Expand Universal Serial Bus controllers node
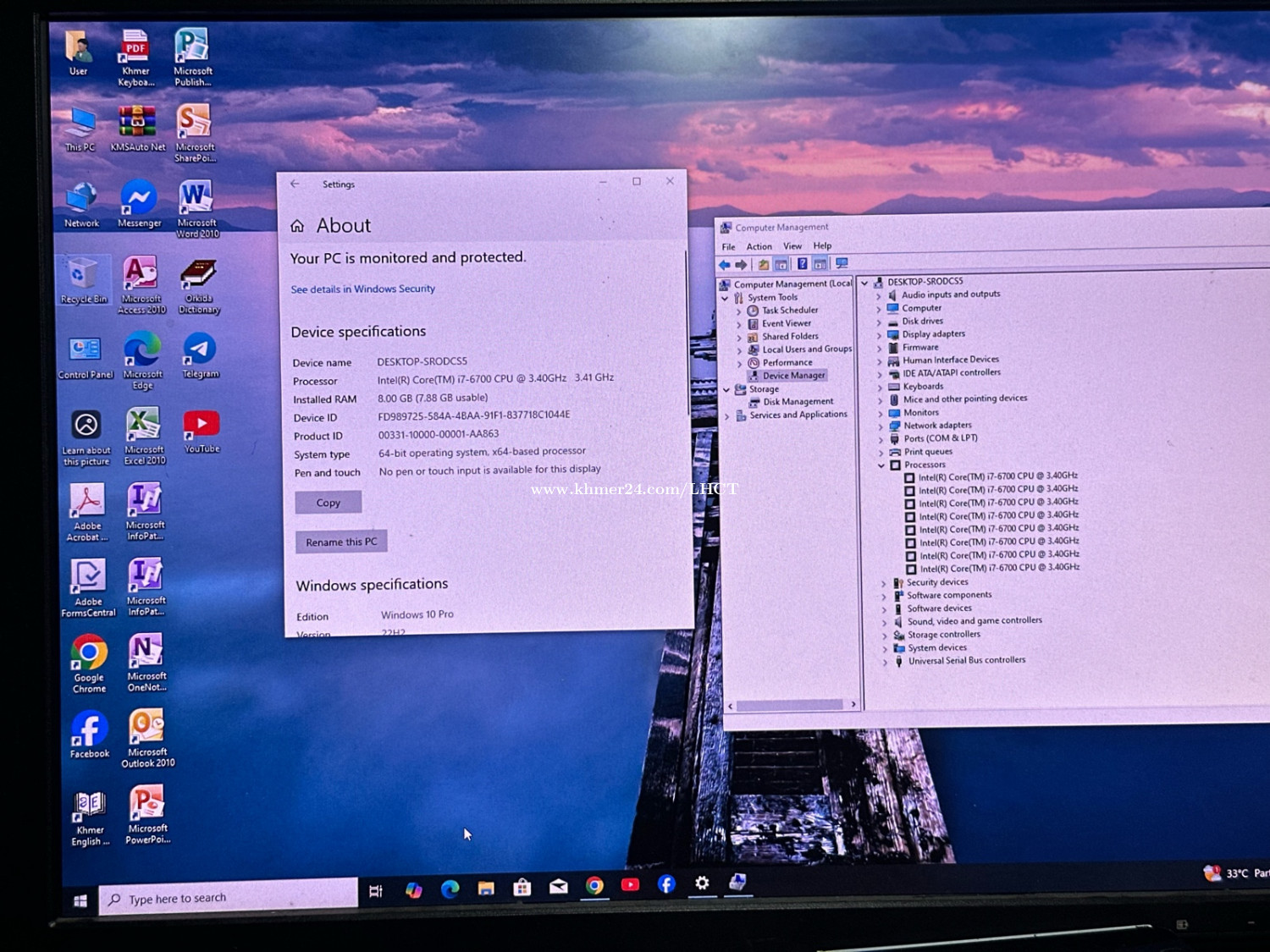This screenshot has width=1270, height=952. click(x=886, y=663)
